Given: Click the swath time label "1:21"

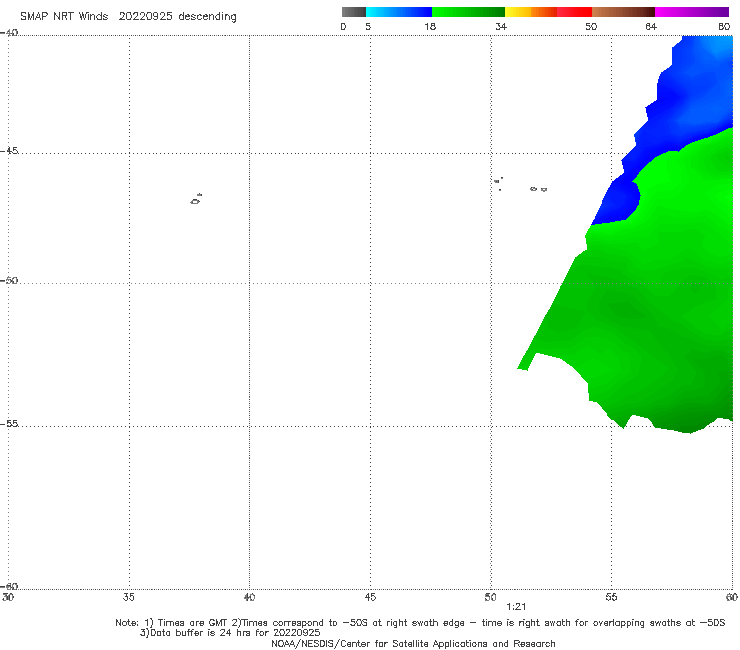Looking at the screenshot, I should tap(516, 607).
